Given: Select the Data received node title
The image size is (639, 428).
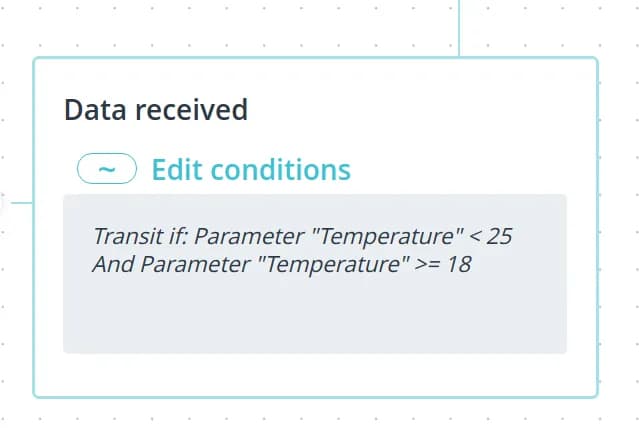Looking at the screenshot, I should (x=155, y=110).
